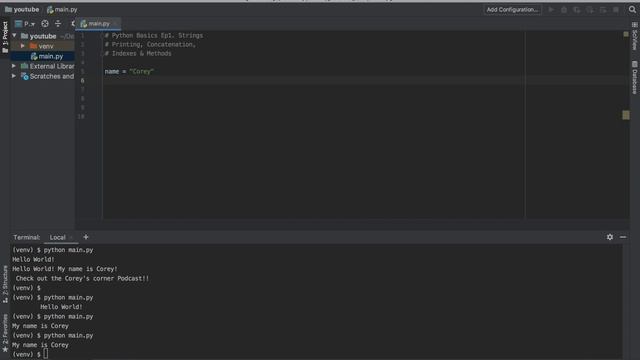640x360 pixels.
Task: Click the '# Python Basics Ep1. Strings' comment
Action: pyautogui.click(x=153, y=36)
